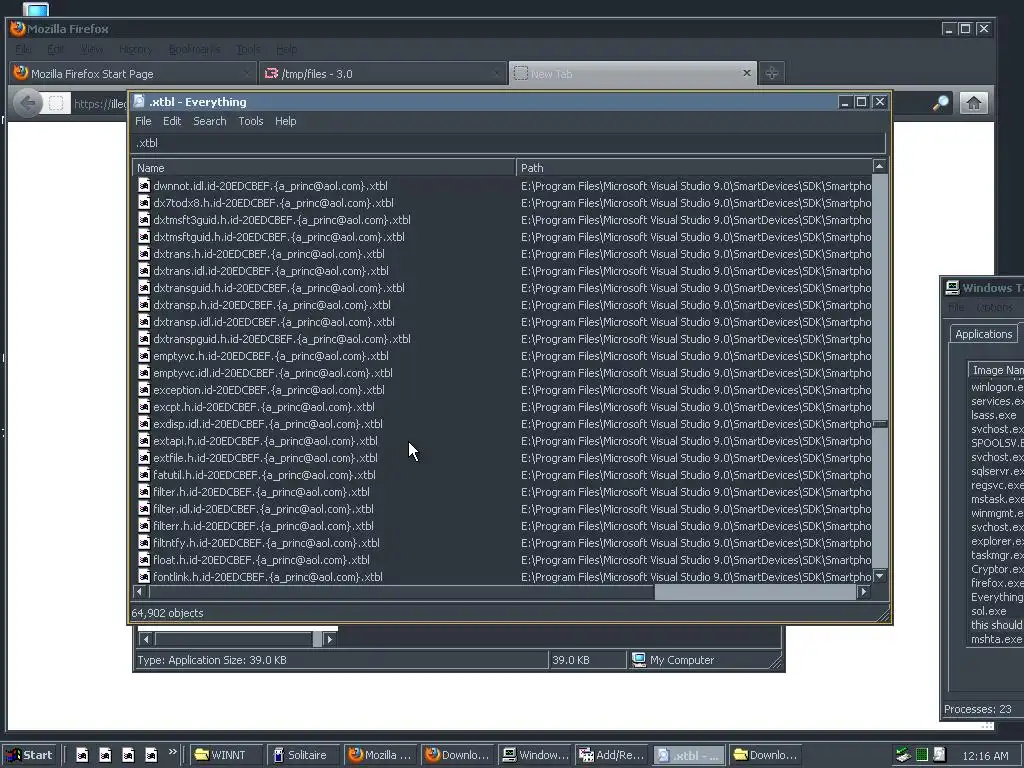Screen dimensions: 1024x768
Task: Select file icon of fatutil.h row
Action: pos(144,474)
